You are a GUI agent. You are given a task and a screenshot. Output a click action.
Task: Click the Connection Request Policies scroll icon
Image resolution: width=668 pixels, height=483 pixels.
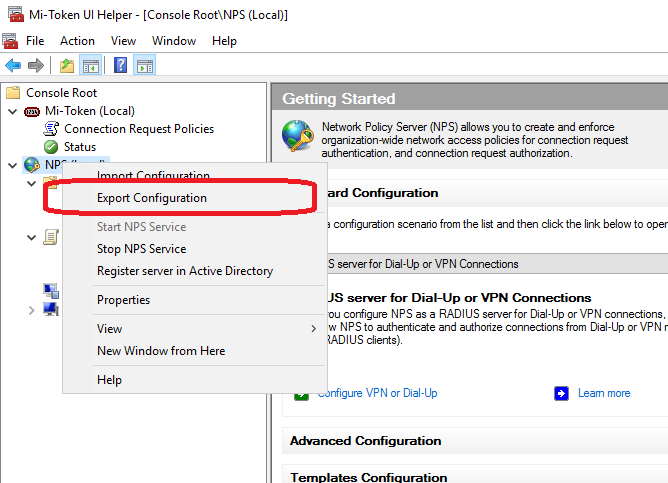tap(51, 129)
